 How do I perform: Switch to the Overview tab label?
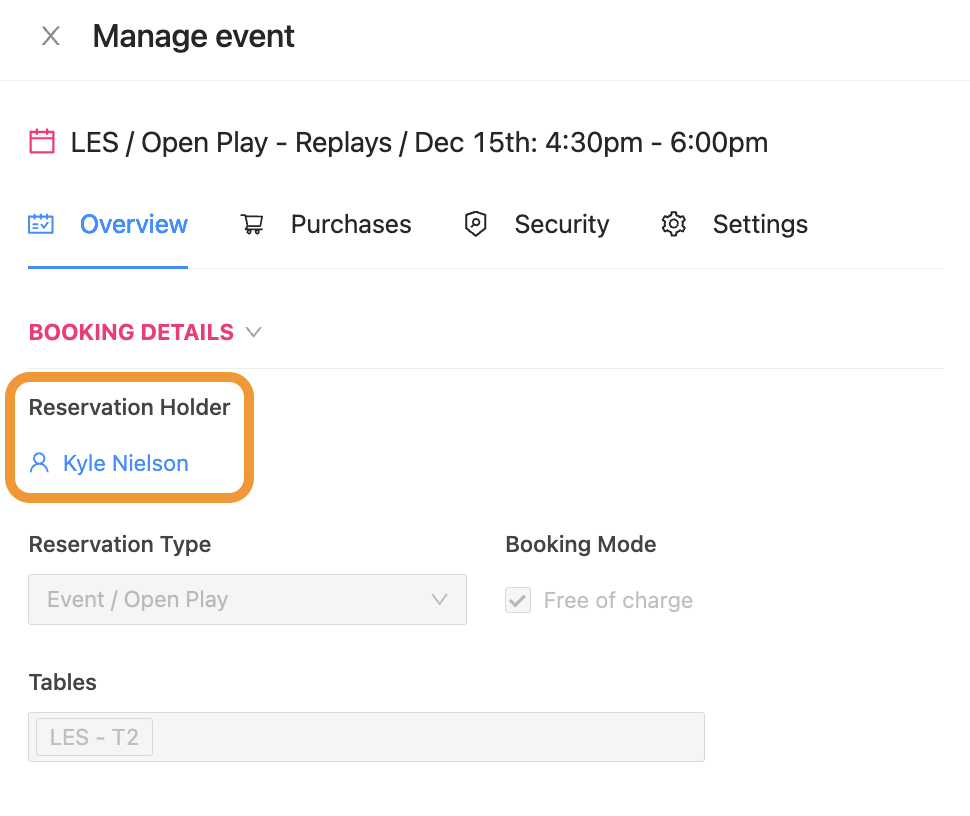tap(134, 224)
